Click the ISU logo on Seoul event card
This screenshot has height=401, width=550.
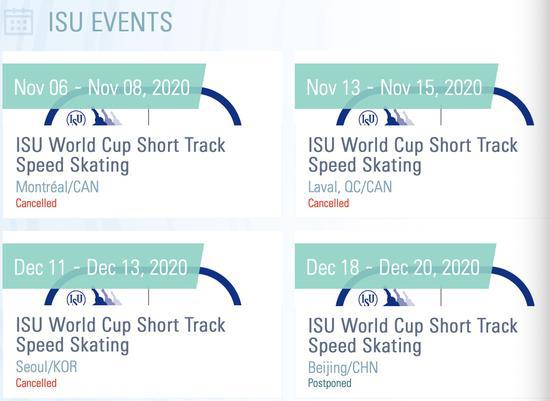(x=76, y=299)
